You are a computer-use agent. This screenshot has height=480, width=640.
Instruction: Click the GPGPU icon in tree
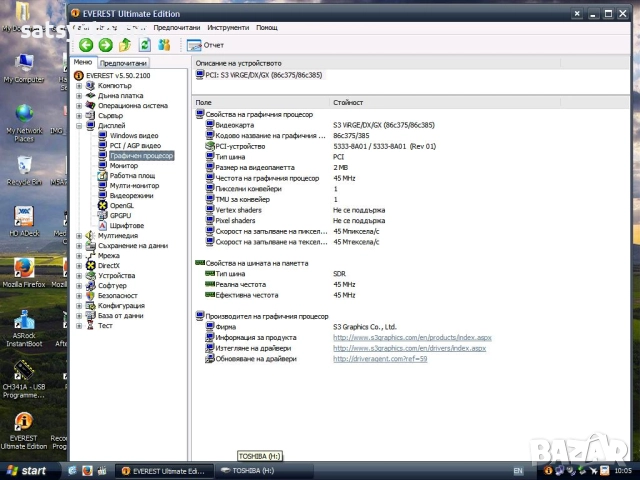102,216
